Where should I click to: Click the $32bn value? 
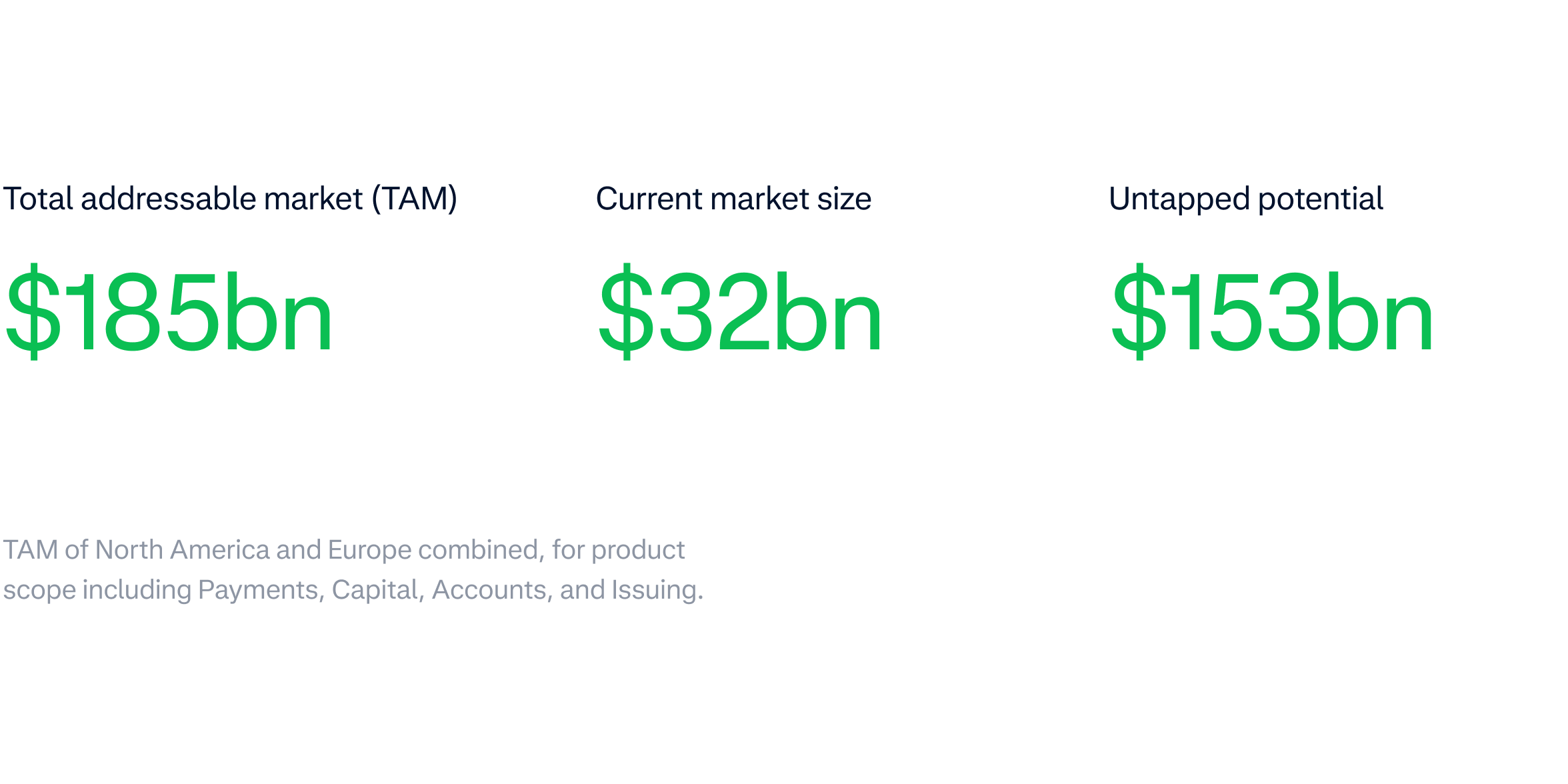click(x=740, y=312)
